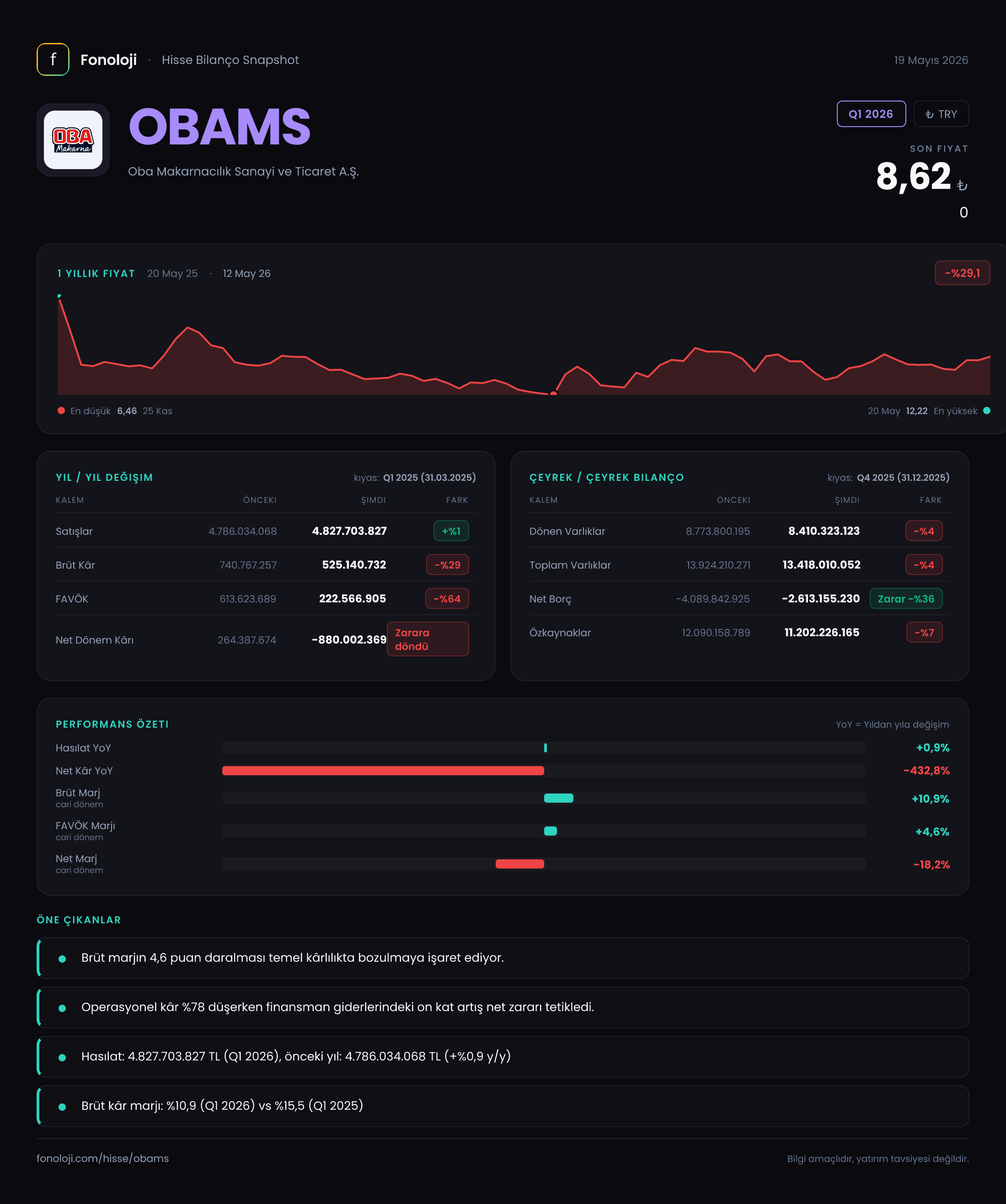
Task: Click the Oba Makarnacılık Sanayi company name
Action: [x=243, y=171]
